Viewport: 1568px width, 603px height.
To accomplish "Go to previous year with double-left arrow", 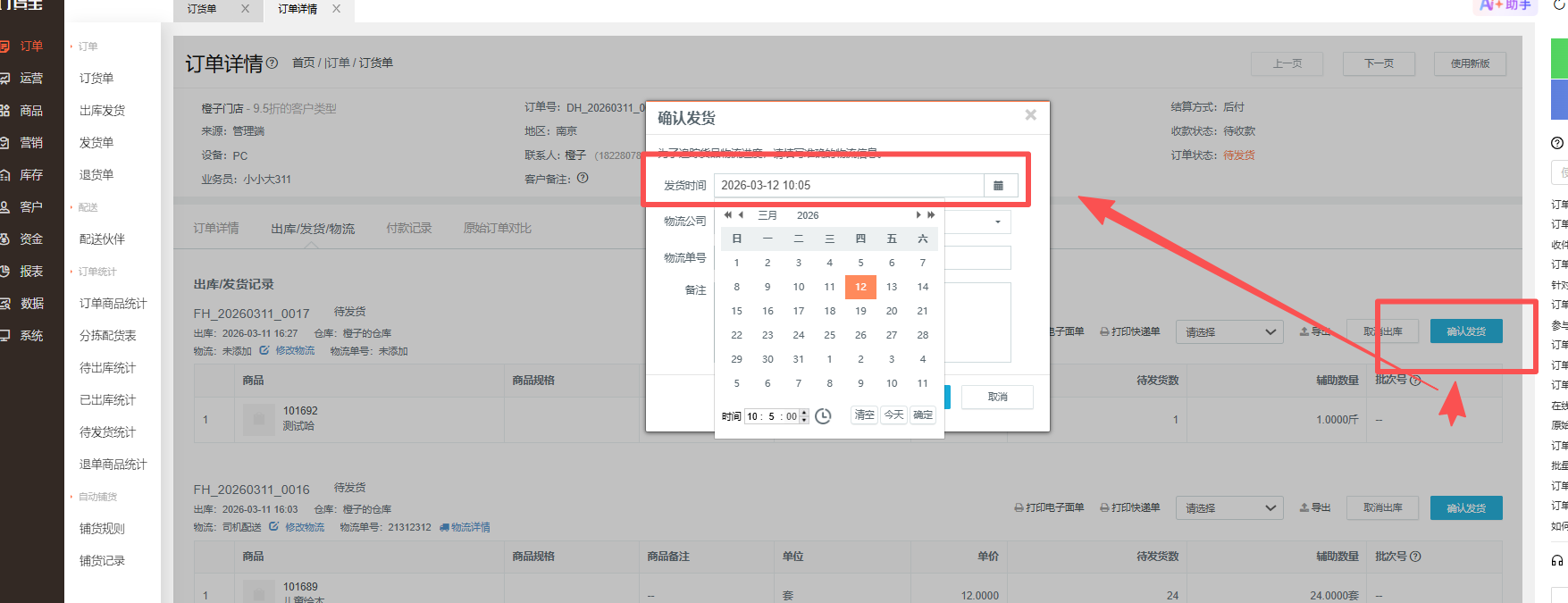I will (728, 215).
